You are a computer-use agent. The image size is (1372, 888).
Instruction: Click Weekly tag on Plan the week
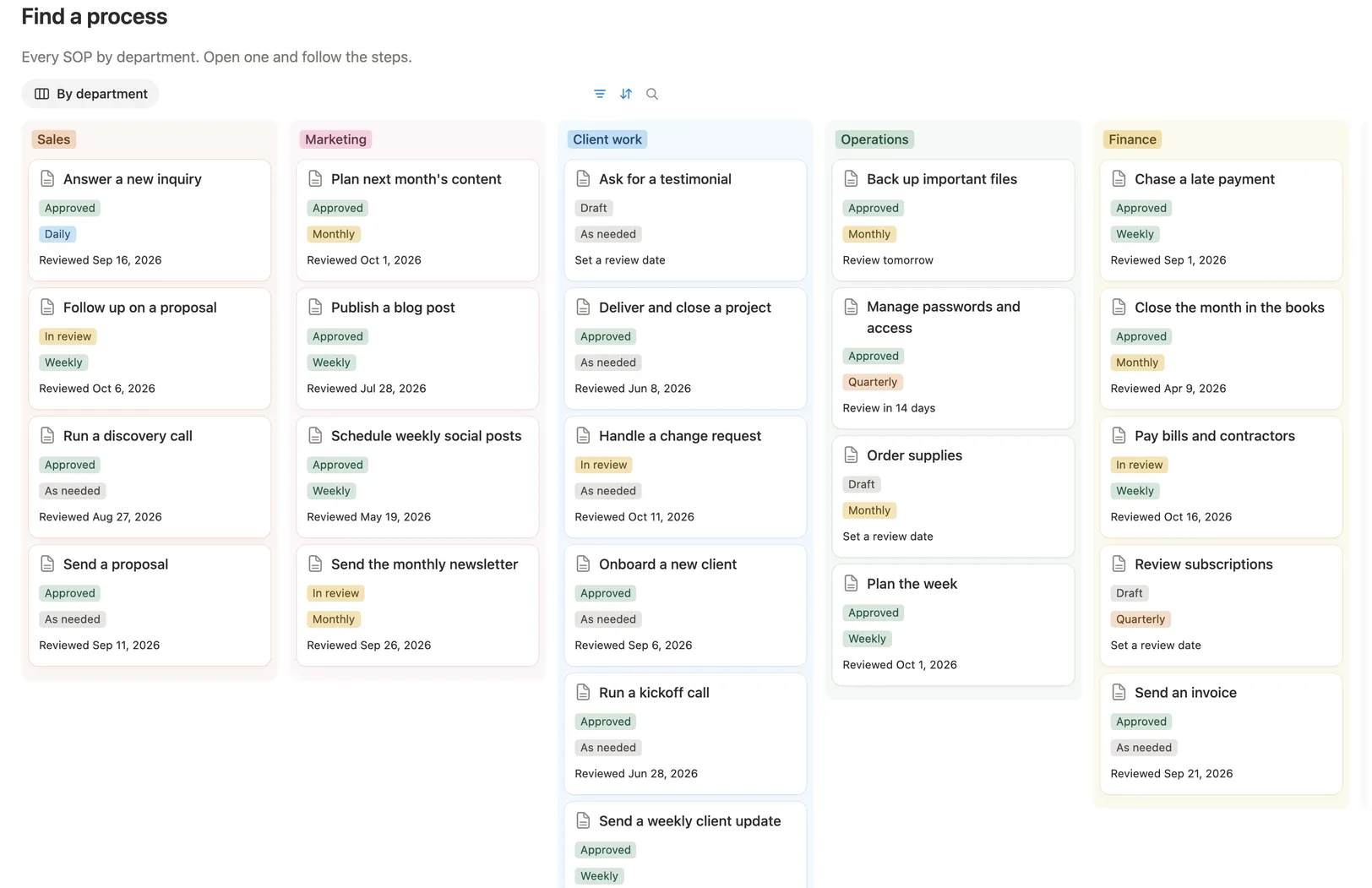tap(867, 639)
